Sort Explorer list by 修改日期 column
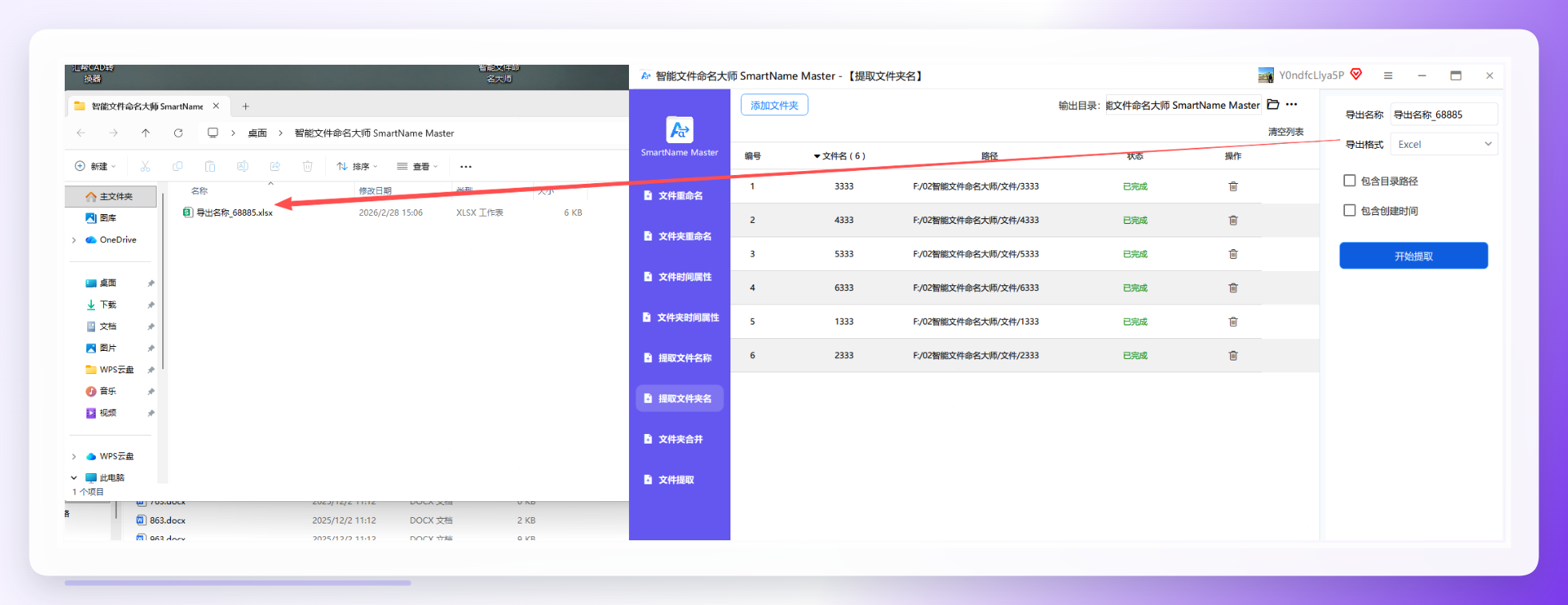Image resolution: width=1568 pixels, height=605 pixels. pos(376,191)
